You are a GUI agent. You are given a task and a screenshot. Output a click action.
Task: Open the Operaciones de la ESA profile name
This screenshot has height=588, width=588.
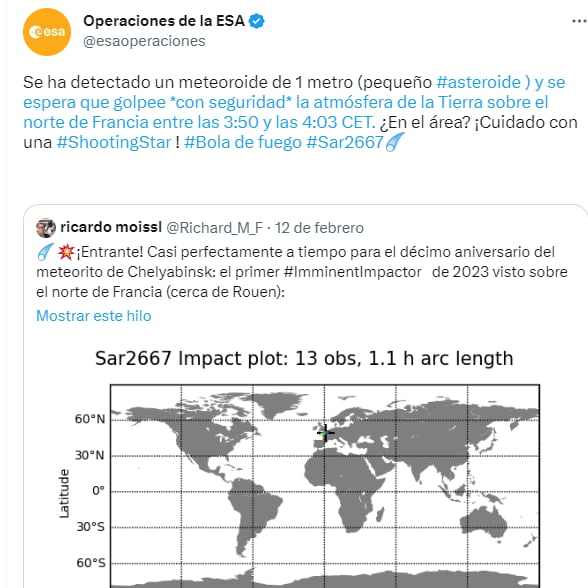click(x=164, y=21)
